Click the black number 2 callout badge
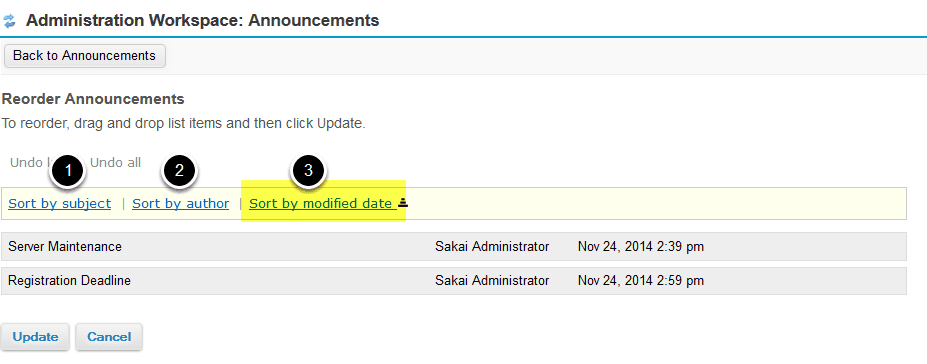This screenshot has width=927, height=364. [x=180, y=171]
